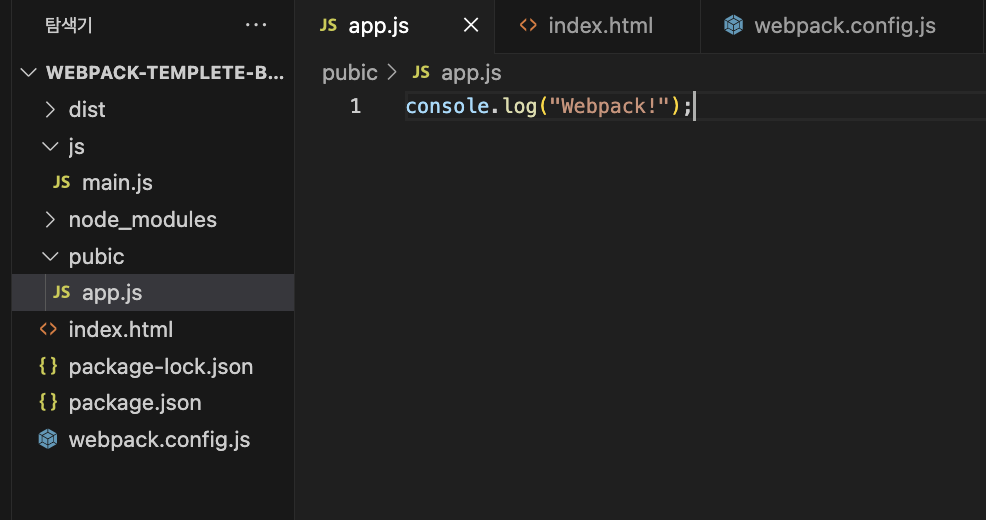Click the webpack icon on webpack.config.js tab
986x520 pixels.
(733, 25)
